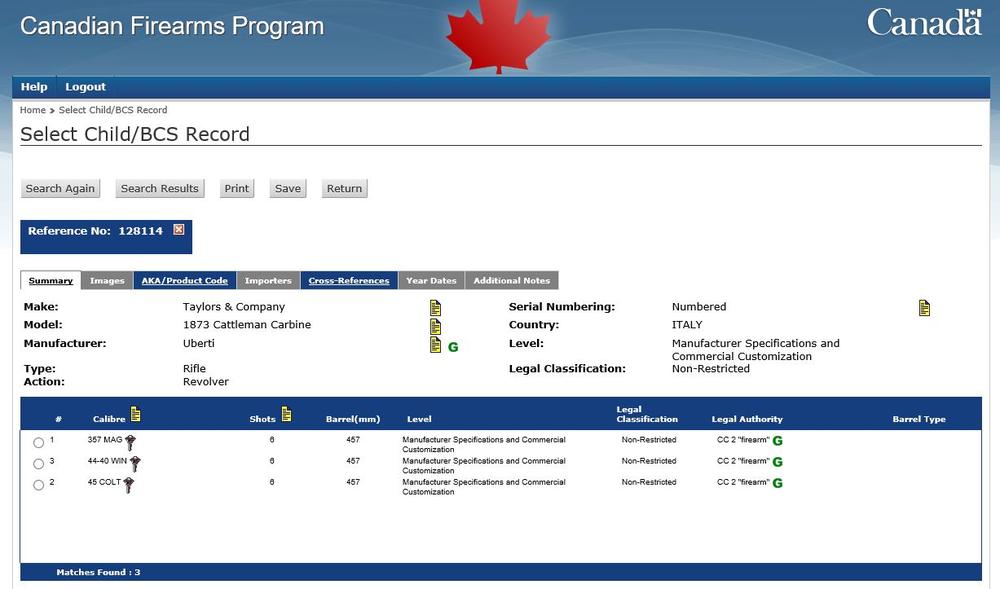Click the Calibre column header
The width and height of the screenshot is (1000, 589).
(109, 419)
